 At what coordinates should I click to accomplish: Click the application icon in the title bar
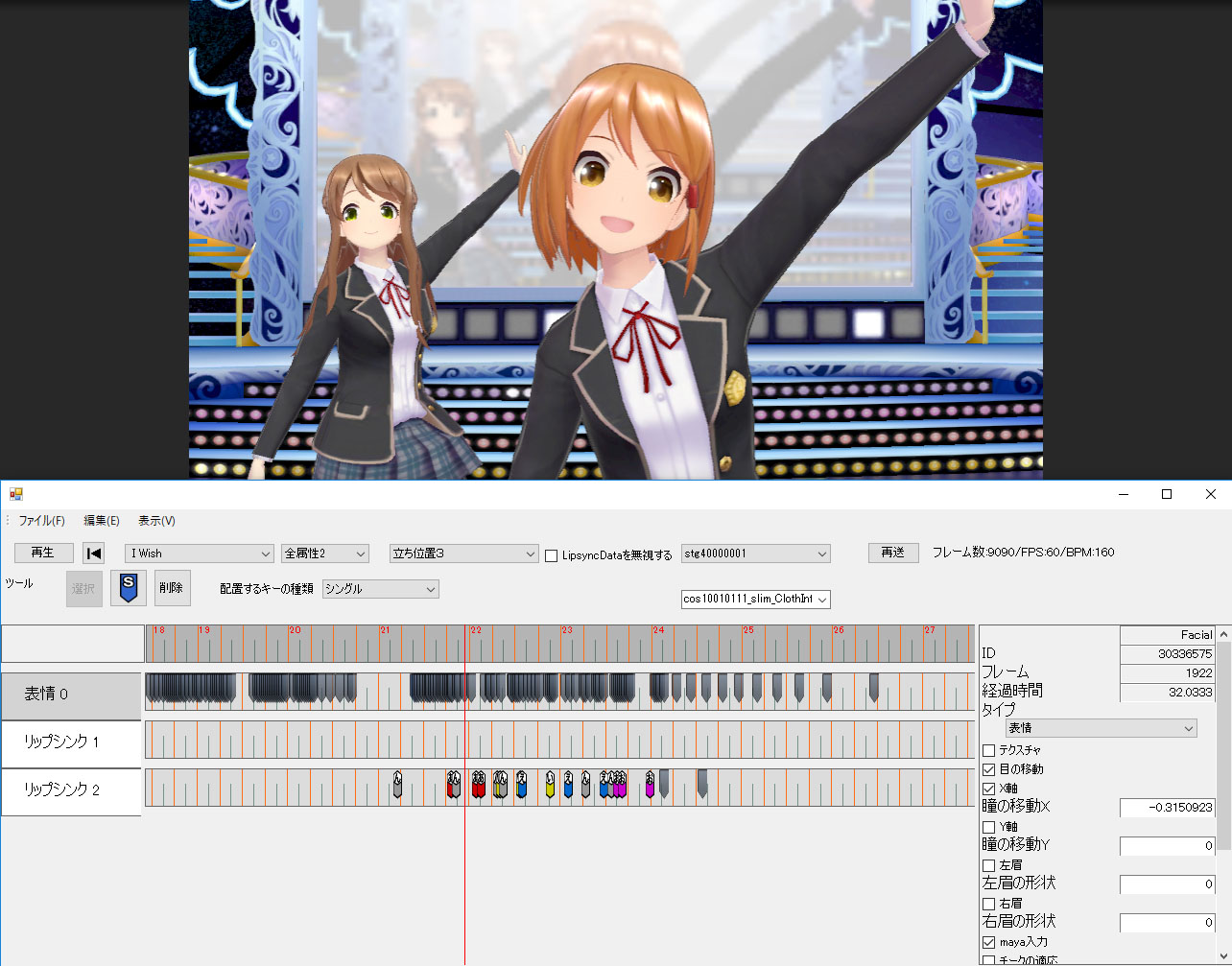pyautogui.click(x=15, y=494)
